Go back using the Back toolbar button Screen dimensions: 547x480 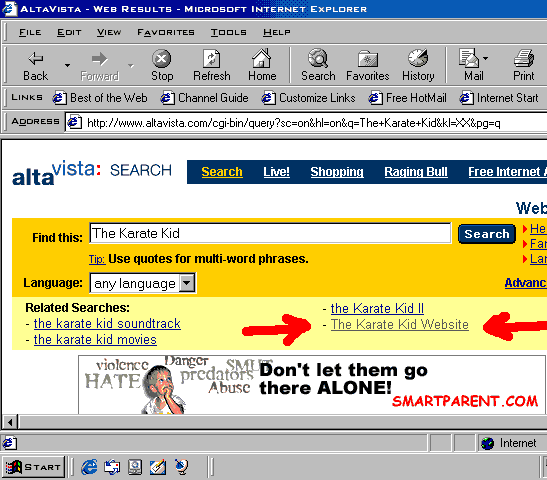(36, 66)
